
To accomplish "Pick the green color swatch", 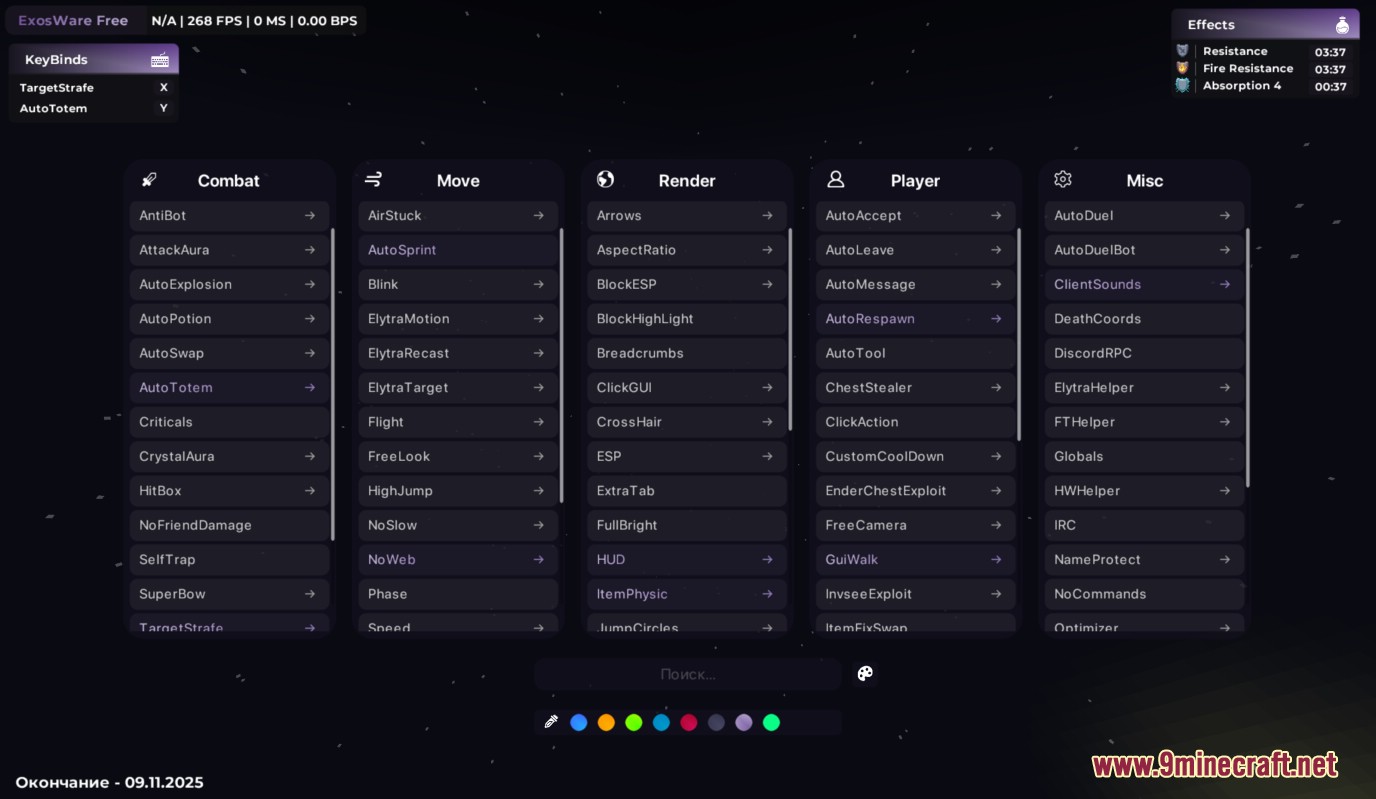I will click(x=634, y=722).
